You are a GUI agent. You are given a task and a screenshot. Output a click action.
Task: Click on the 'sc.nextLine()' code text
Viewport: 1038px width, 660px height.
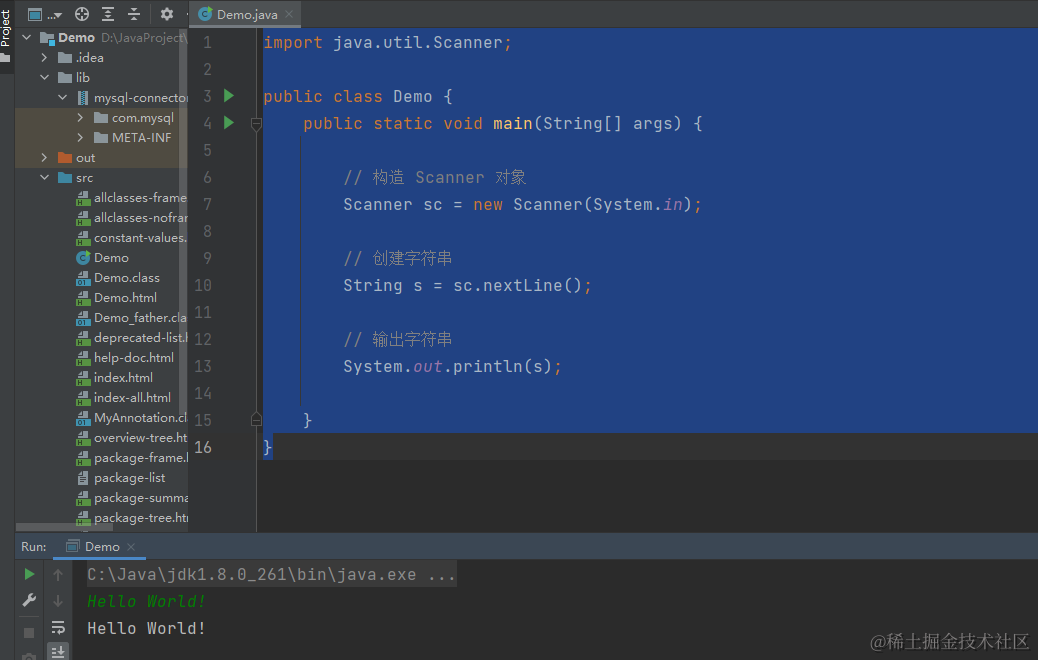coord(517,285)
